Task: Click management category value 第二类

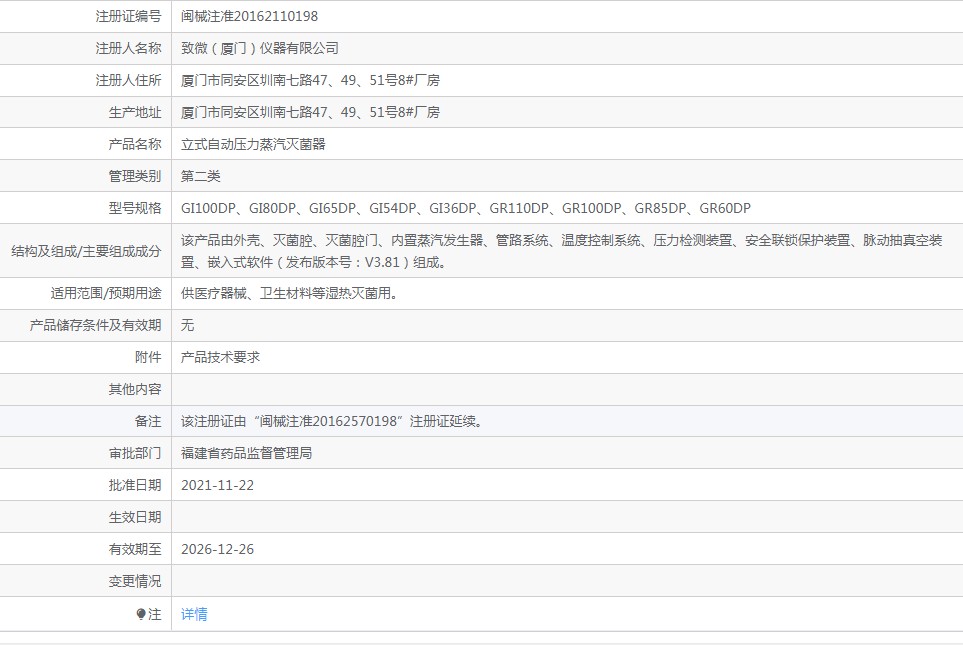Action: click(200, 176)
